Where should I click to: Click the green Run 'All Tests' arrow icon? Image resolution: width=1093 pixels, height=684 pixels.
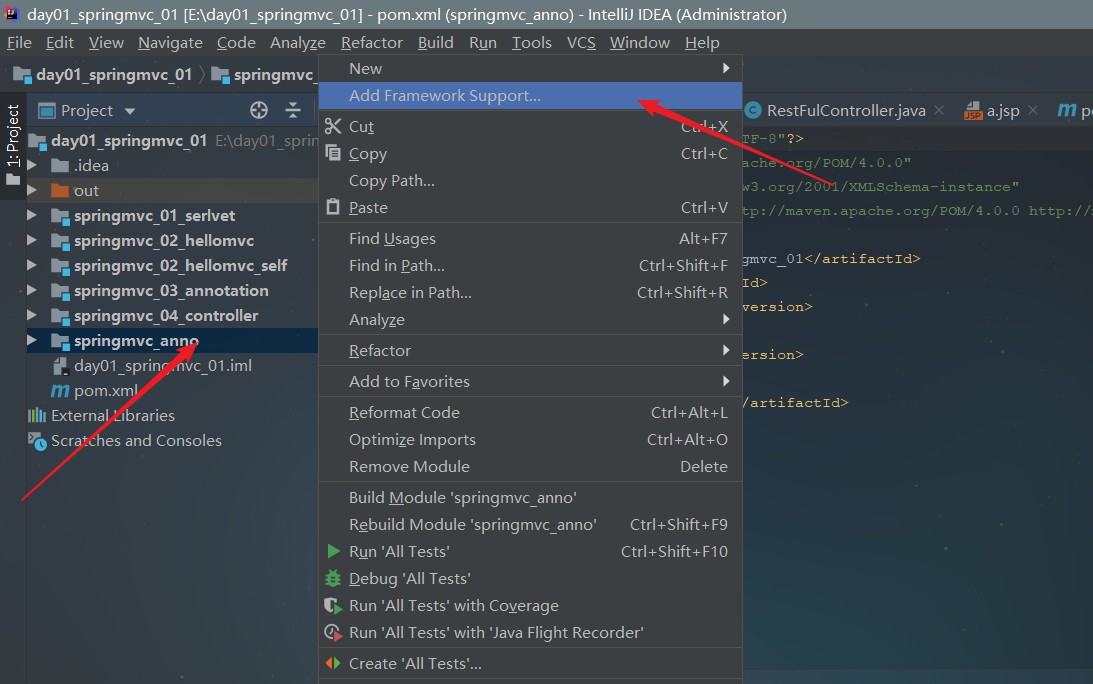[333, 552]
